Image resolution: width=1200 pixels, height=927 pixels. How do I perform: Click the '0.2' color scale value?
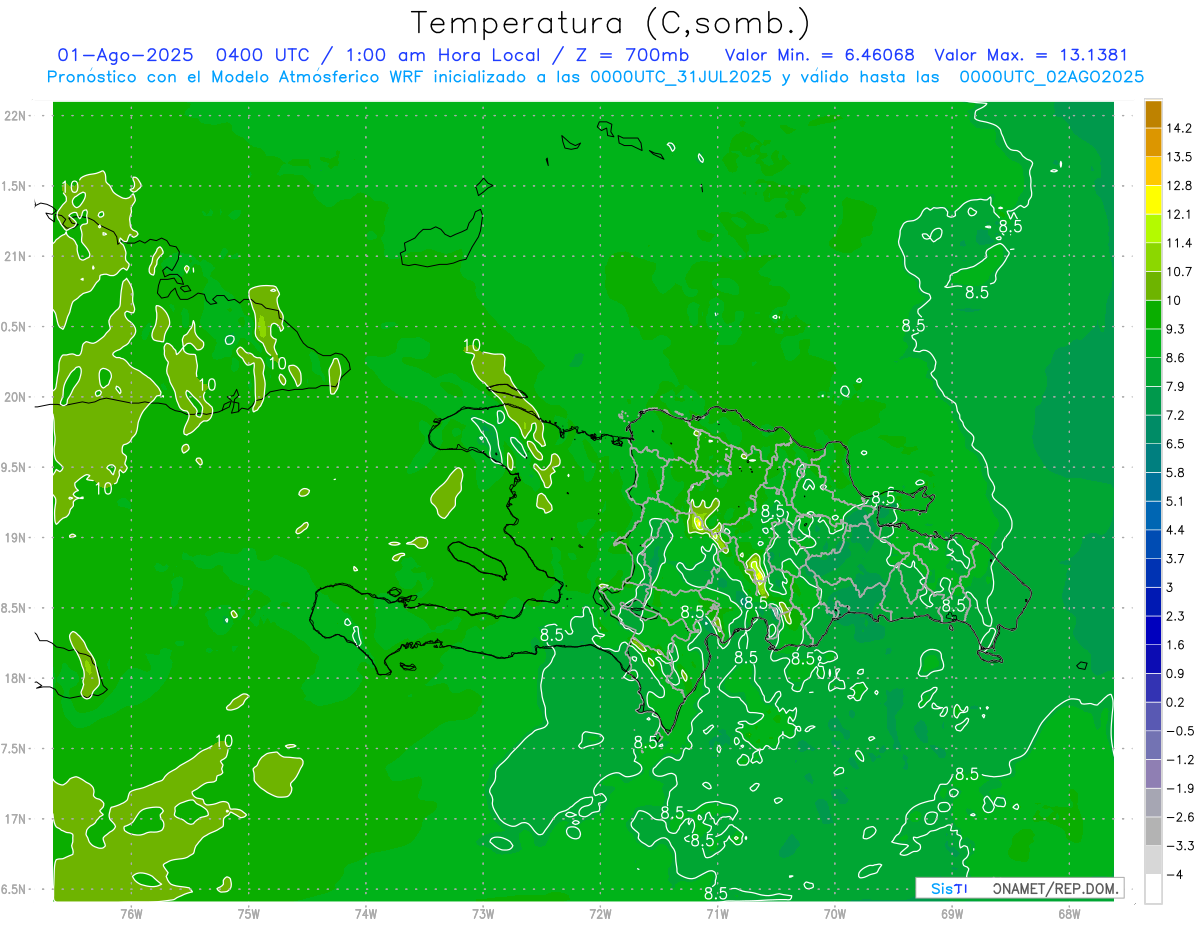(1177, 703)
